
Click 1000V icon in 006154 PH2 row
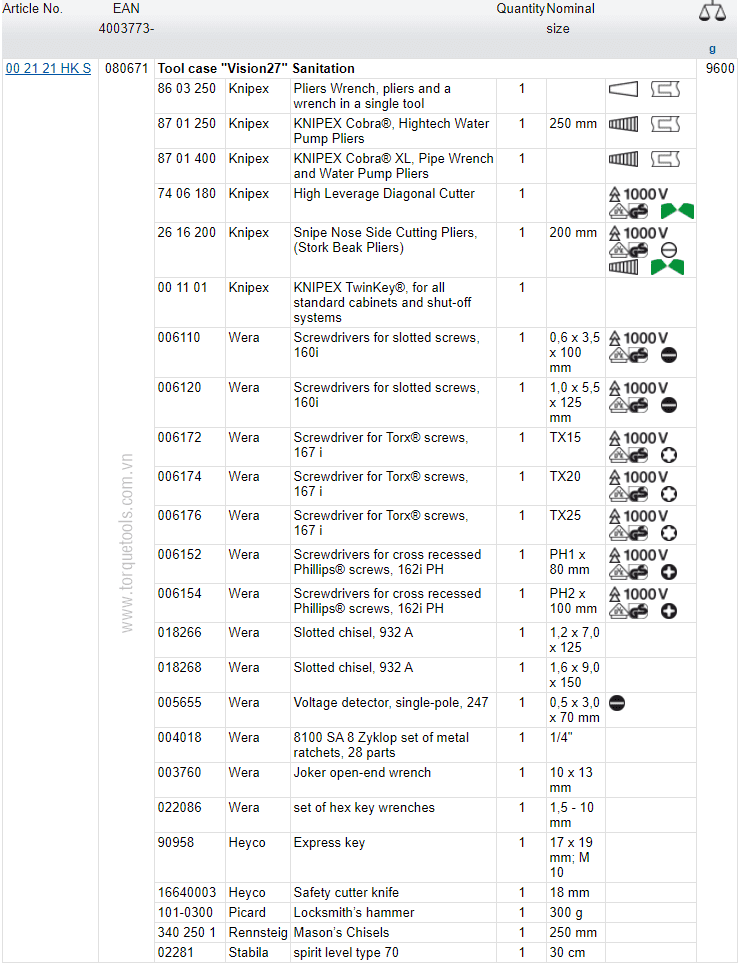pos(638,595)
